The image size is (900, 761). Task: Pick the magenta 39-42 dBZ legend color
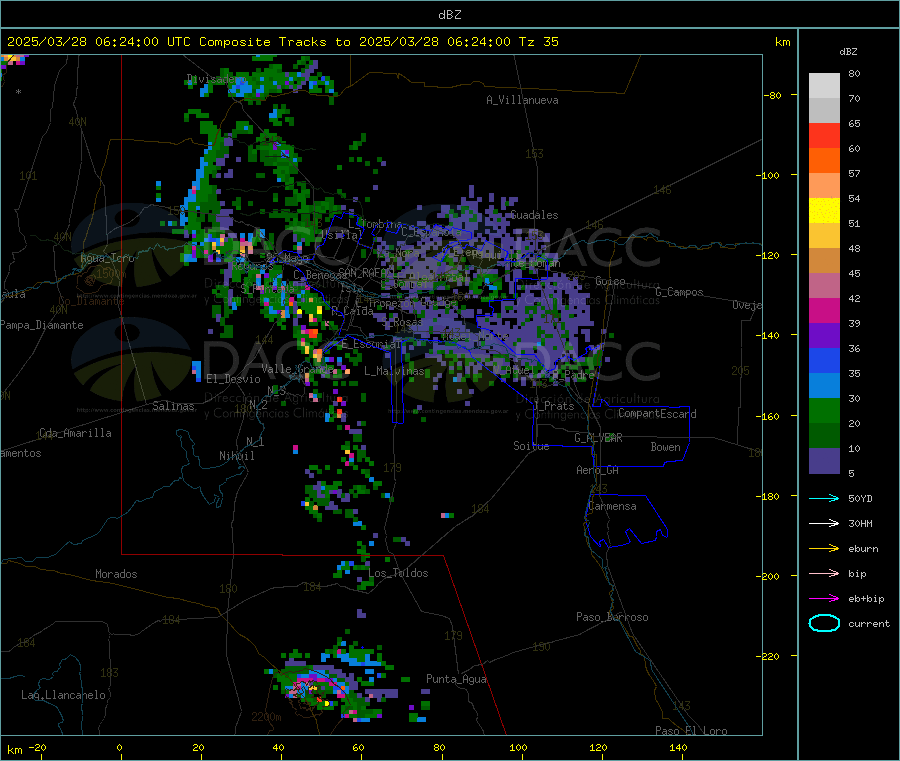point(824,310)
